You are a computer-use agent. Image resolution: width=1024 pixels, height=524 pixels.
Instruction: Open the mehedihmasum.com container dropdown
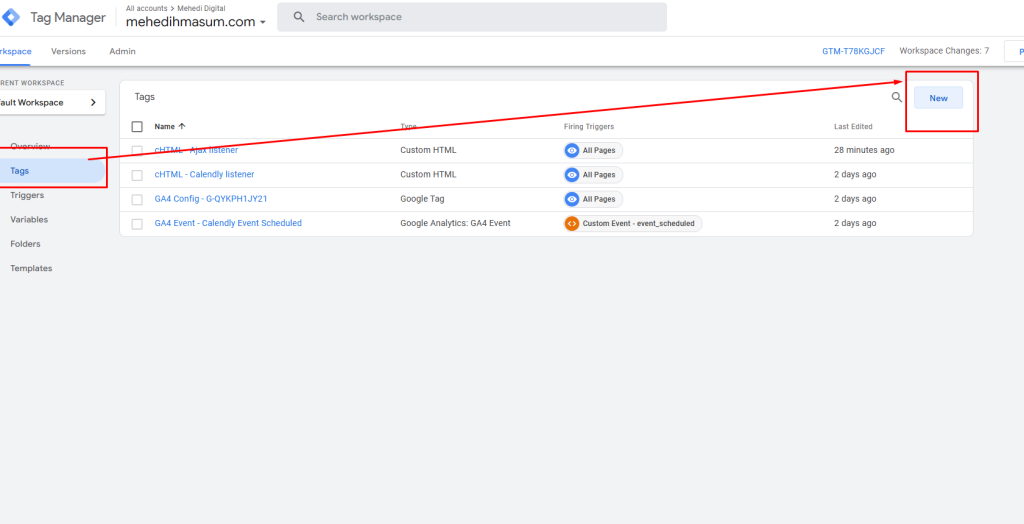pos(196,22)
